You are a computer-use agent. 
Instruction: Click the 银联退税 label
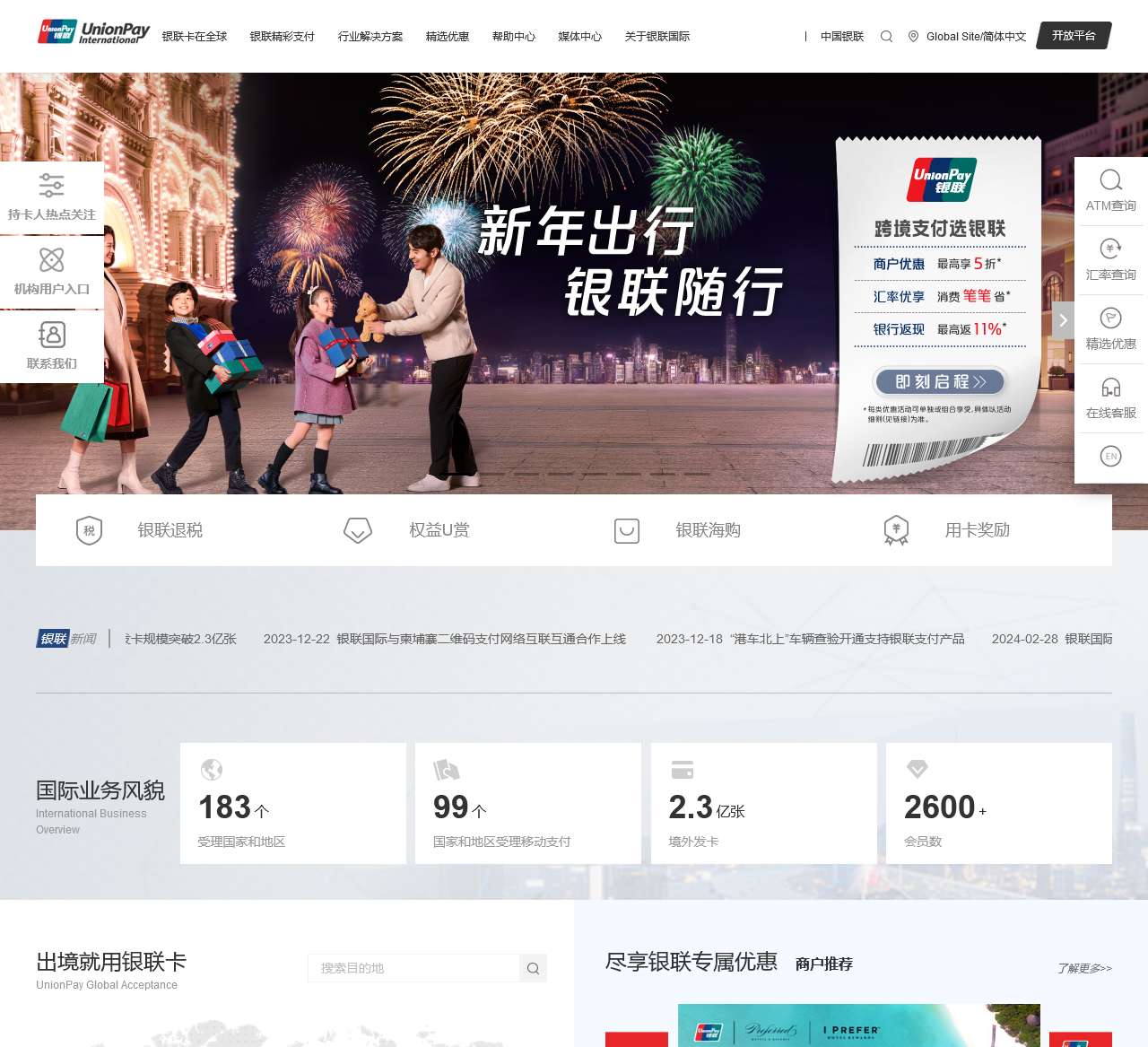coord(170,530)
